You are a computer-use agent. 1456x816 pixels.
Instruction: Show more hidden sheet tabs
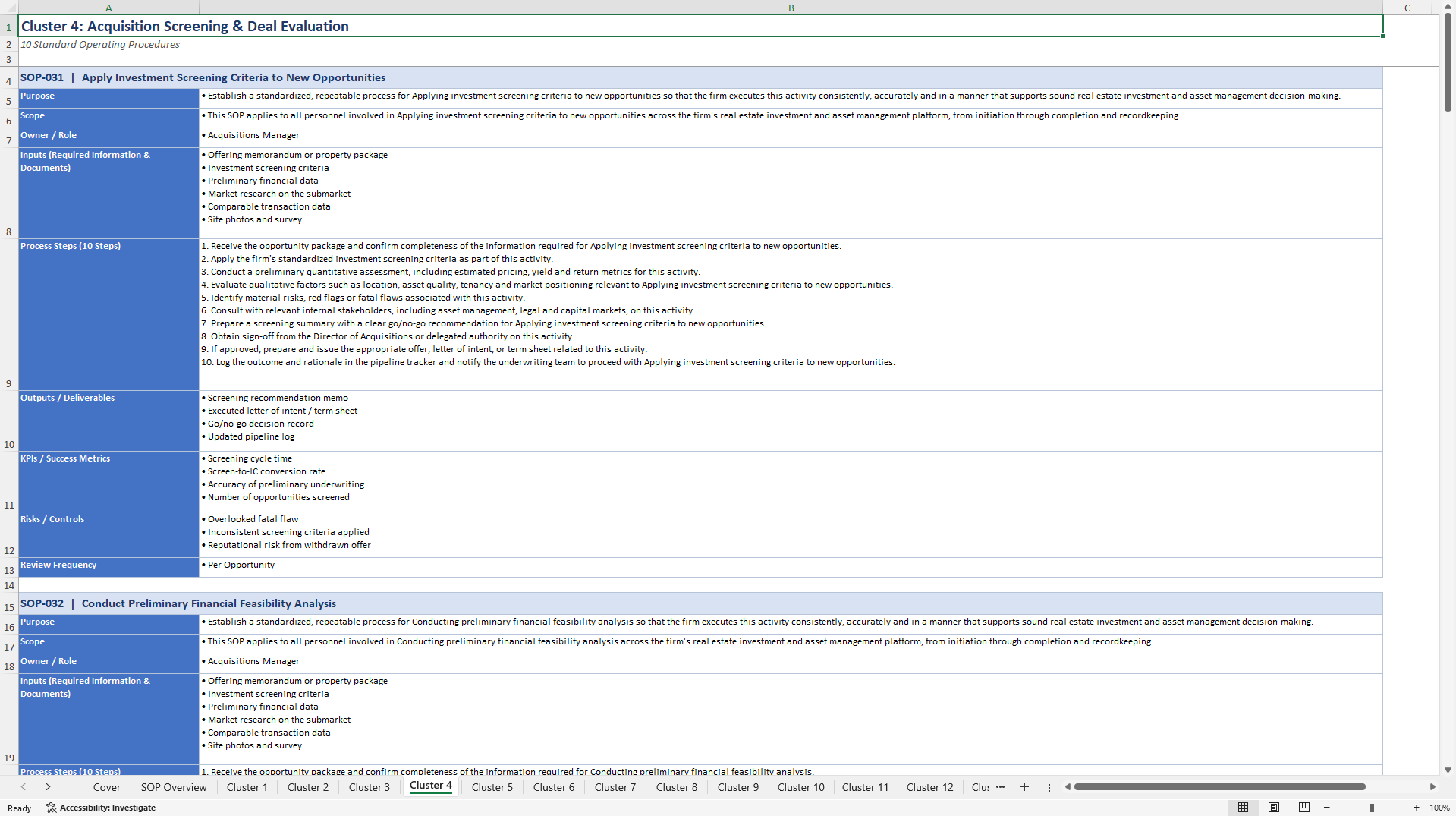point(1000,787)
